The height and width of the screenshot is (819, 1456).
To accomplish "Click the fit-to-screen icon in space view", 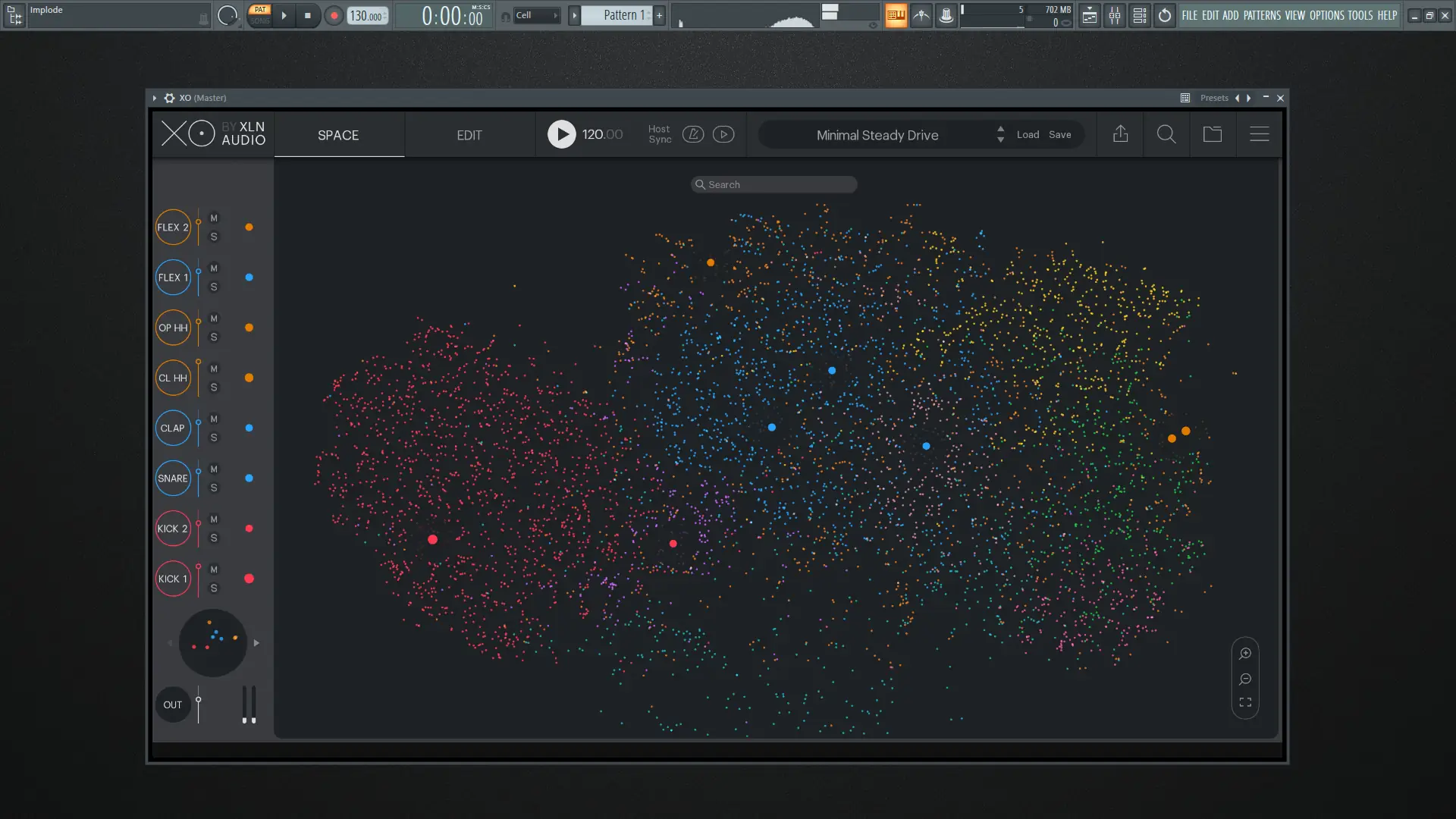I will [1245, 703].
